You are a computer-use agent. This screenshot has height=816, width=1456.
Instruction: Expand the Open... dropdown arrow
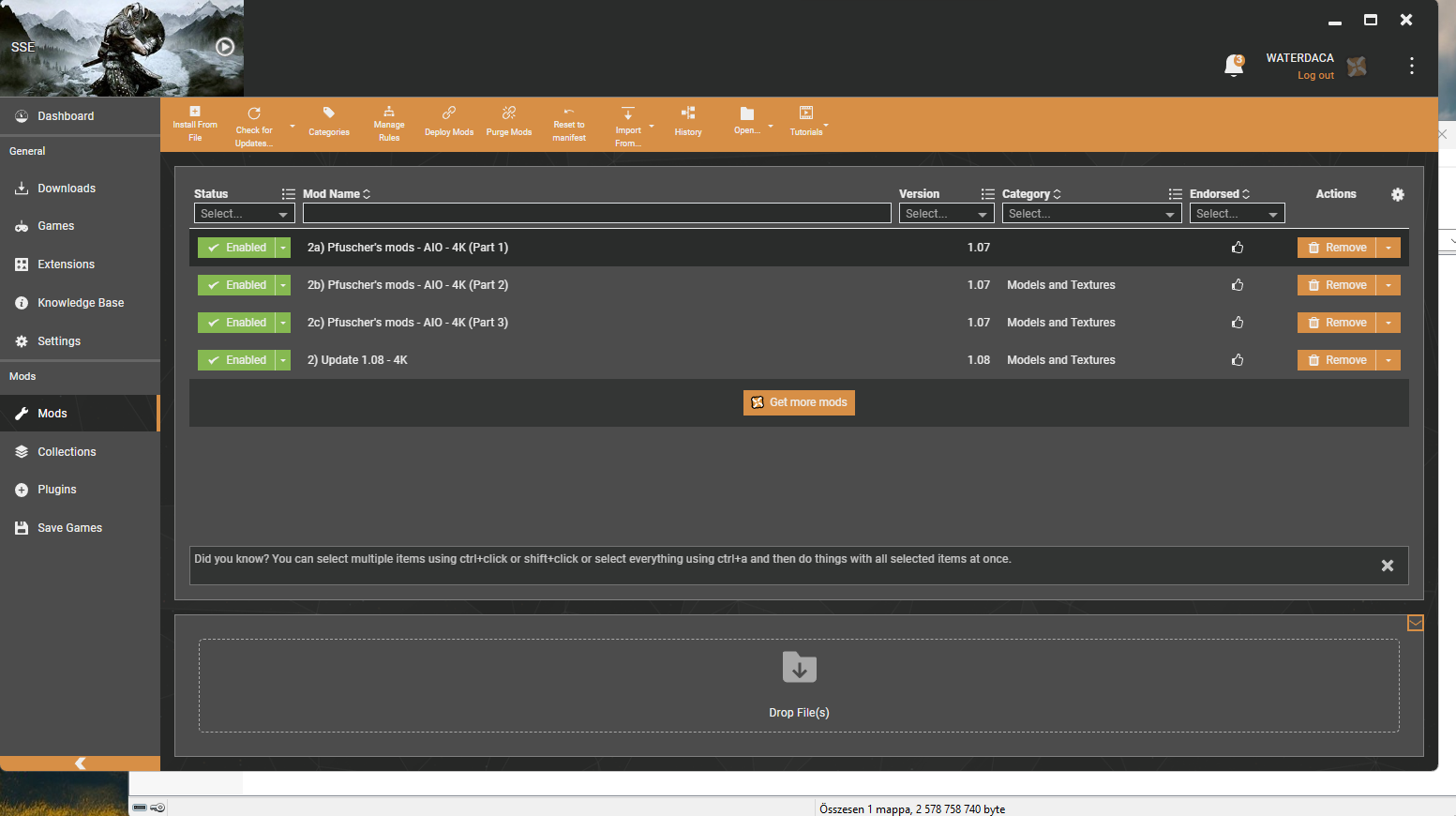pos(771,126)
